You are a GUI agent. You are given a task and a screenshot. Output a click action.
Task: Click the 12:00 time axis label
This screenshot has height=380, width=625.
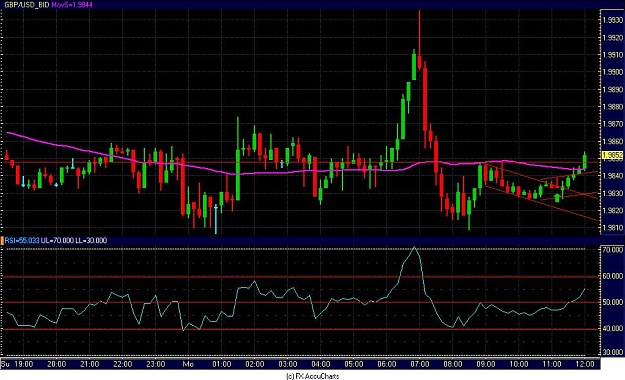tap(585, 364)
